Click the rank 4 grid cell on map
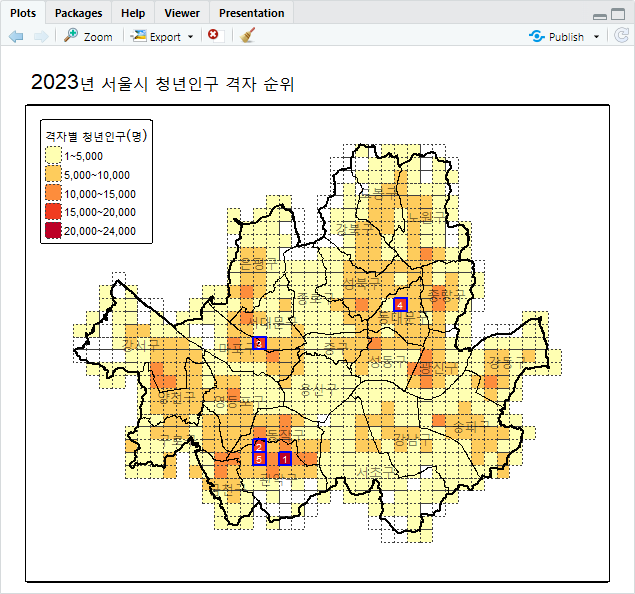Screen dimensions: 635x594 [x=400, y=305]
